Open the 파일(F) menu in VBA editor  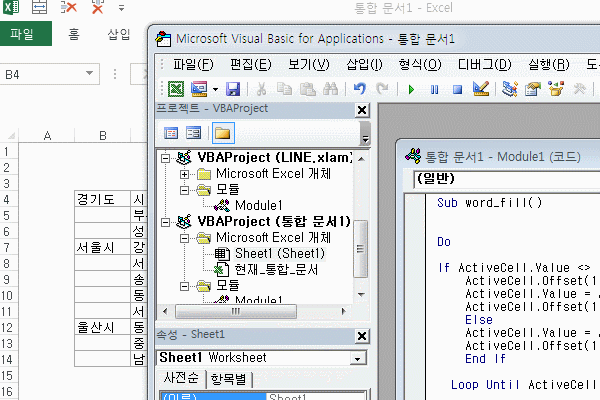tap(193, 64)
